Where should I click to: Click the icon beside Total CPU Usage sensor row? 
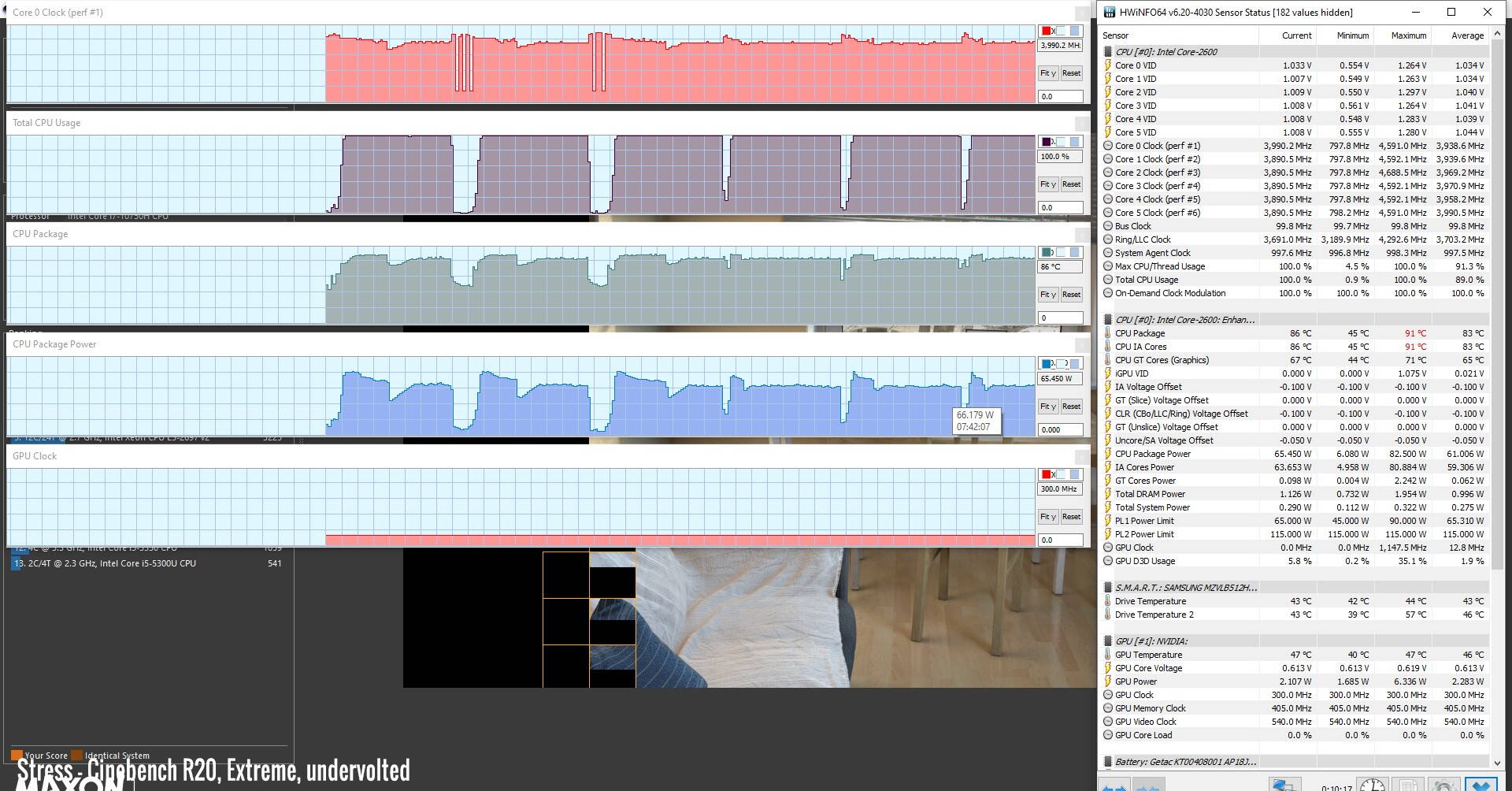tap(1108, 280)
